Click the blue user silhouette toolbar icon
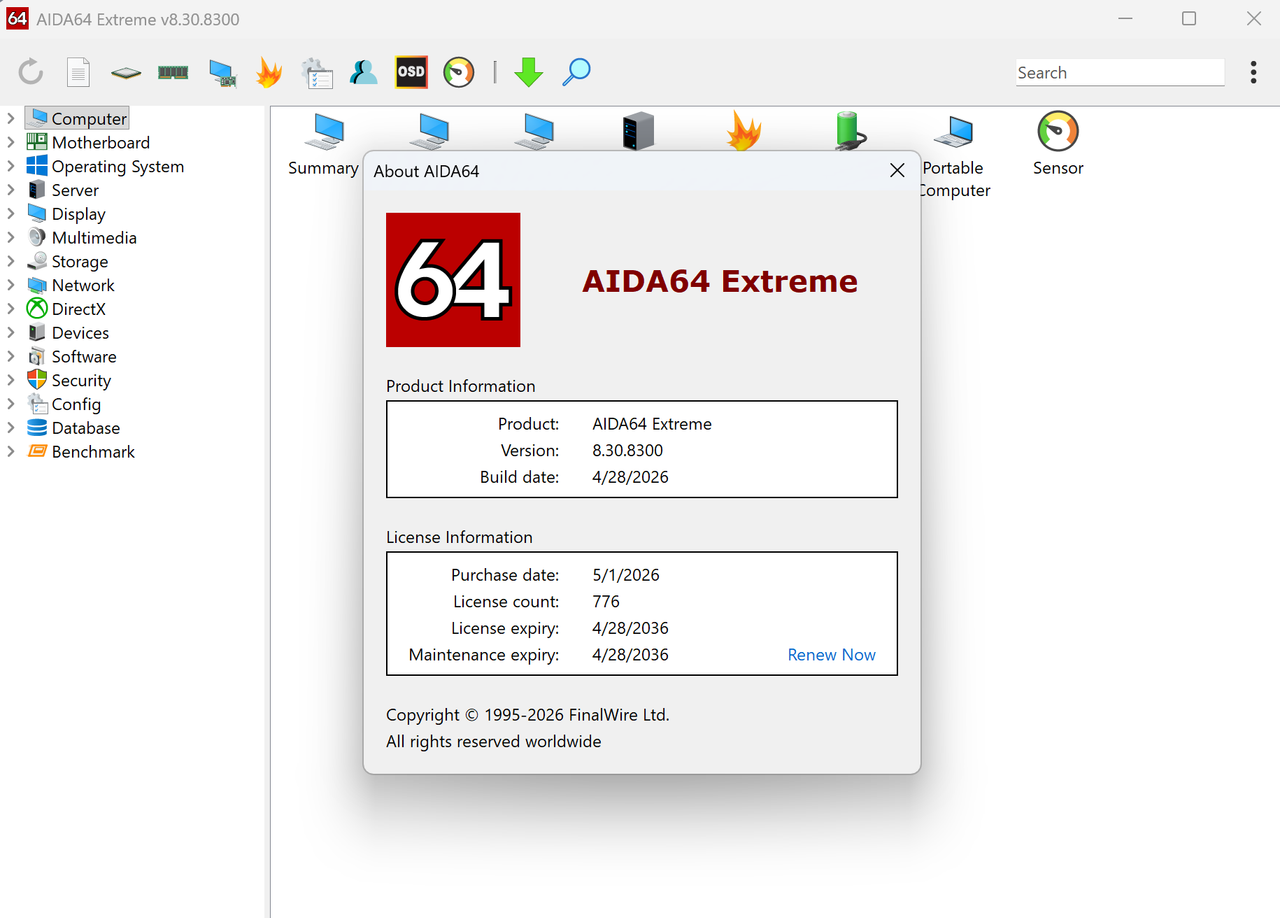 (x=364, y=72)
